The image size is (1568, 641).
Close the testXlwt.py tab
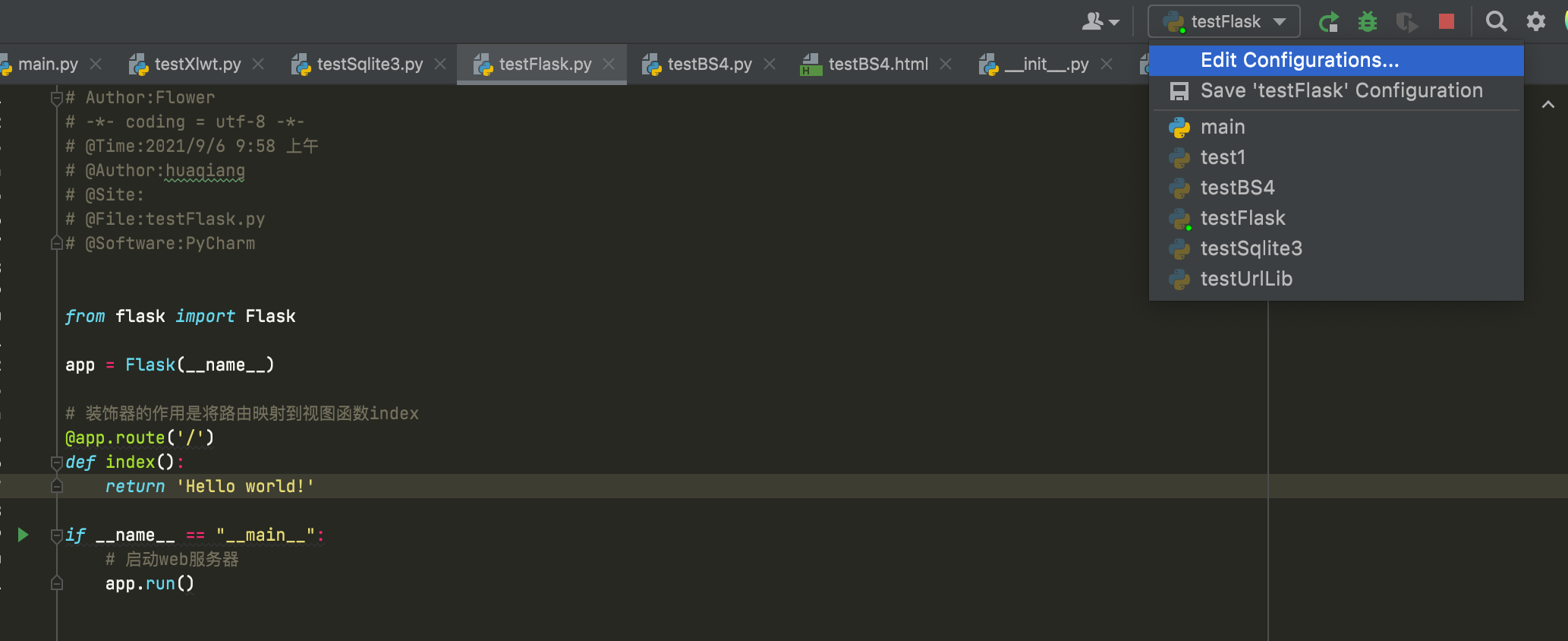[258, 65]
